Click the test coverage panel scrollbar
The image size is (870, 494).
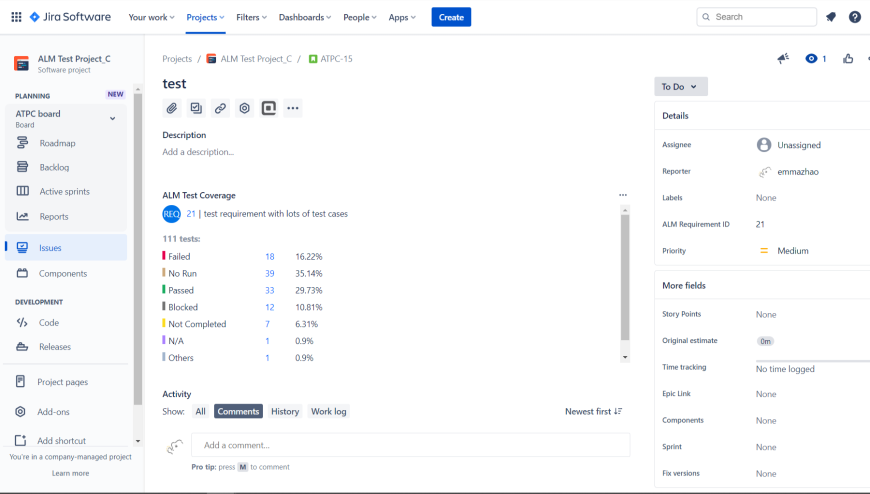(x=625, y=277)
